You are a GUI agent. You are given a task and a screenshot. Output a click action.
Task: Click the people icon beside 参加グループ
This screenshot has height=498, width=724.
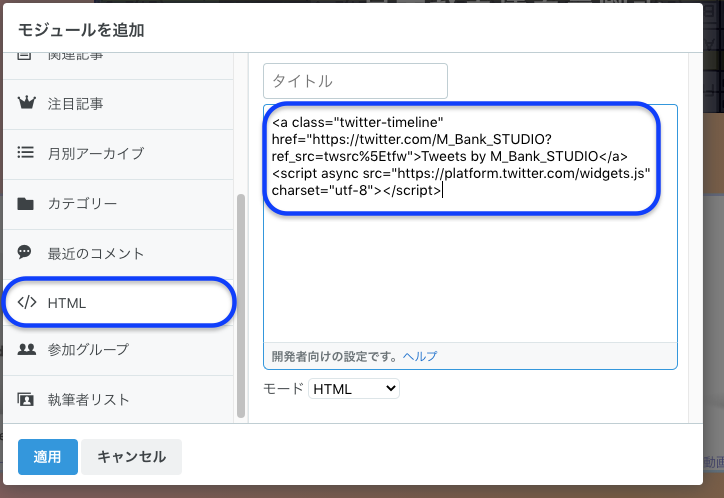coord(27,349)
